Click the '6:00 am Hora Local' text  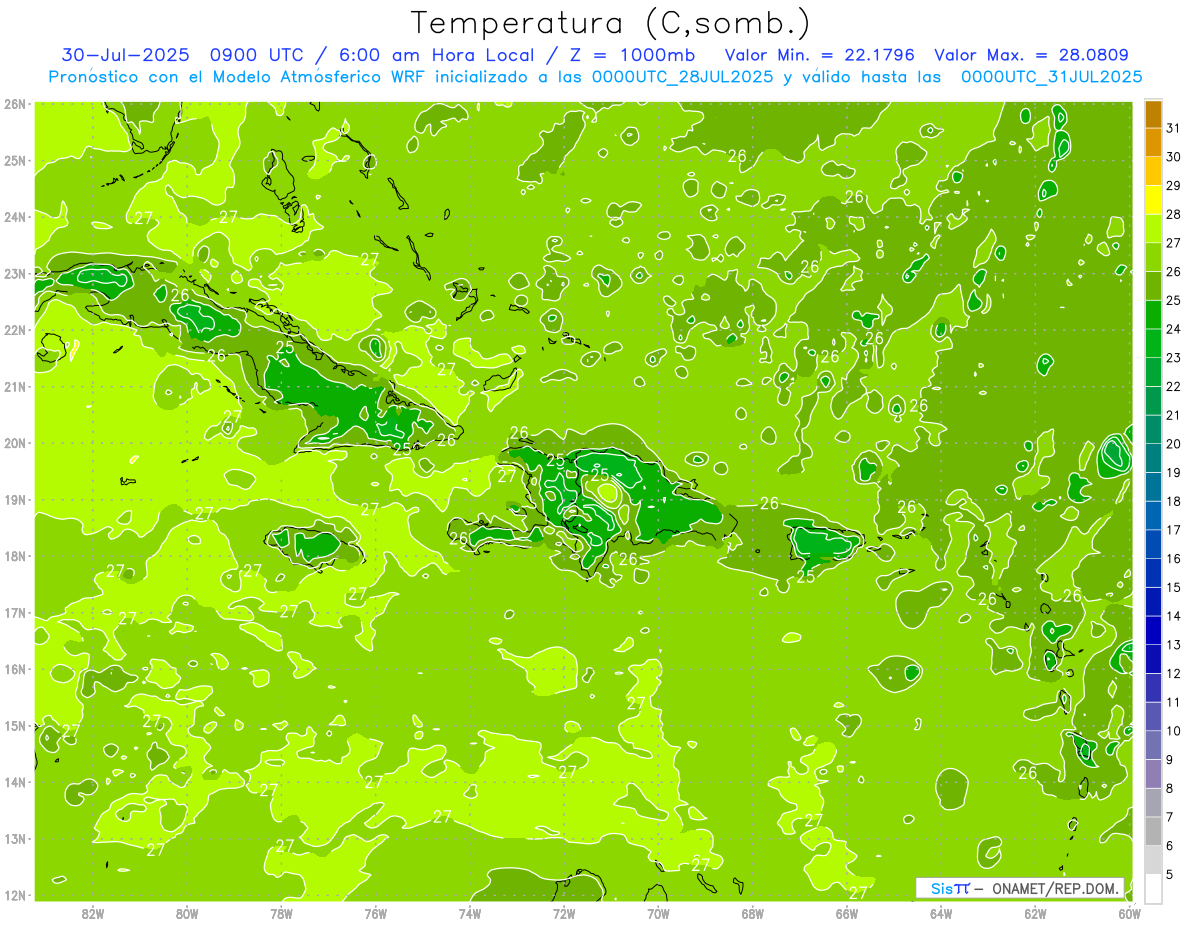coord(437,55)
